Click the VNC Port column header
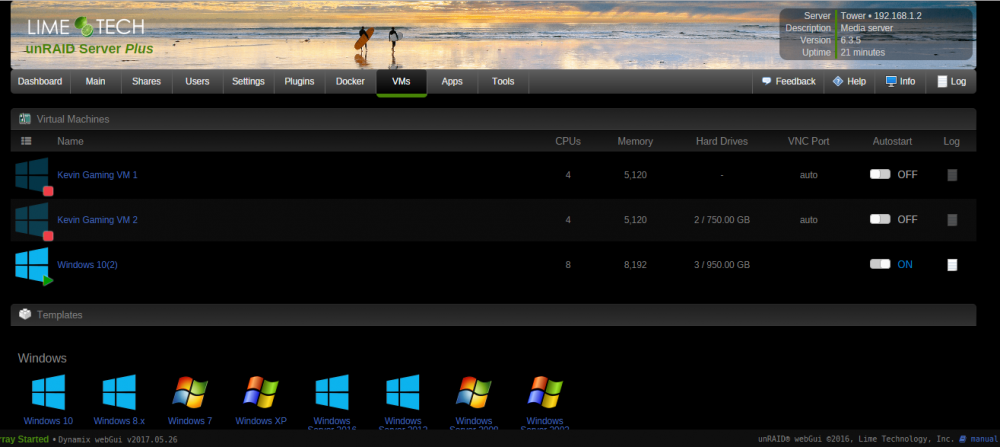 809,142
